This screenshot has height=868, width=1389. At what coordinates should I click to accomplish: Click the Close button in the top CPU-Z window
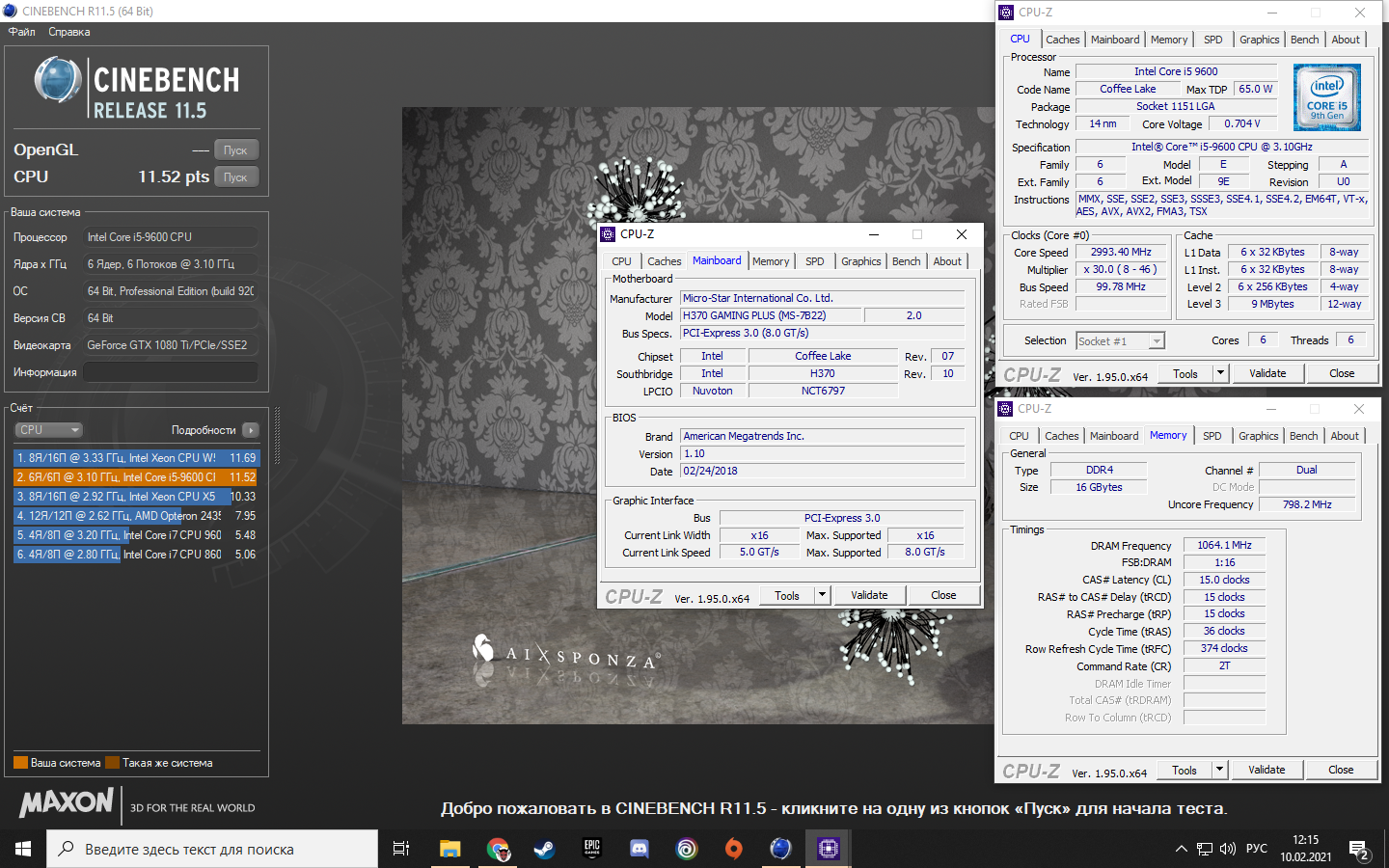tap(1342, 373)
